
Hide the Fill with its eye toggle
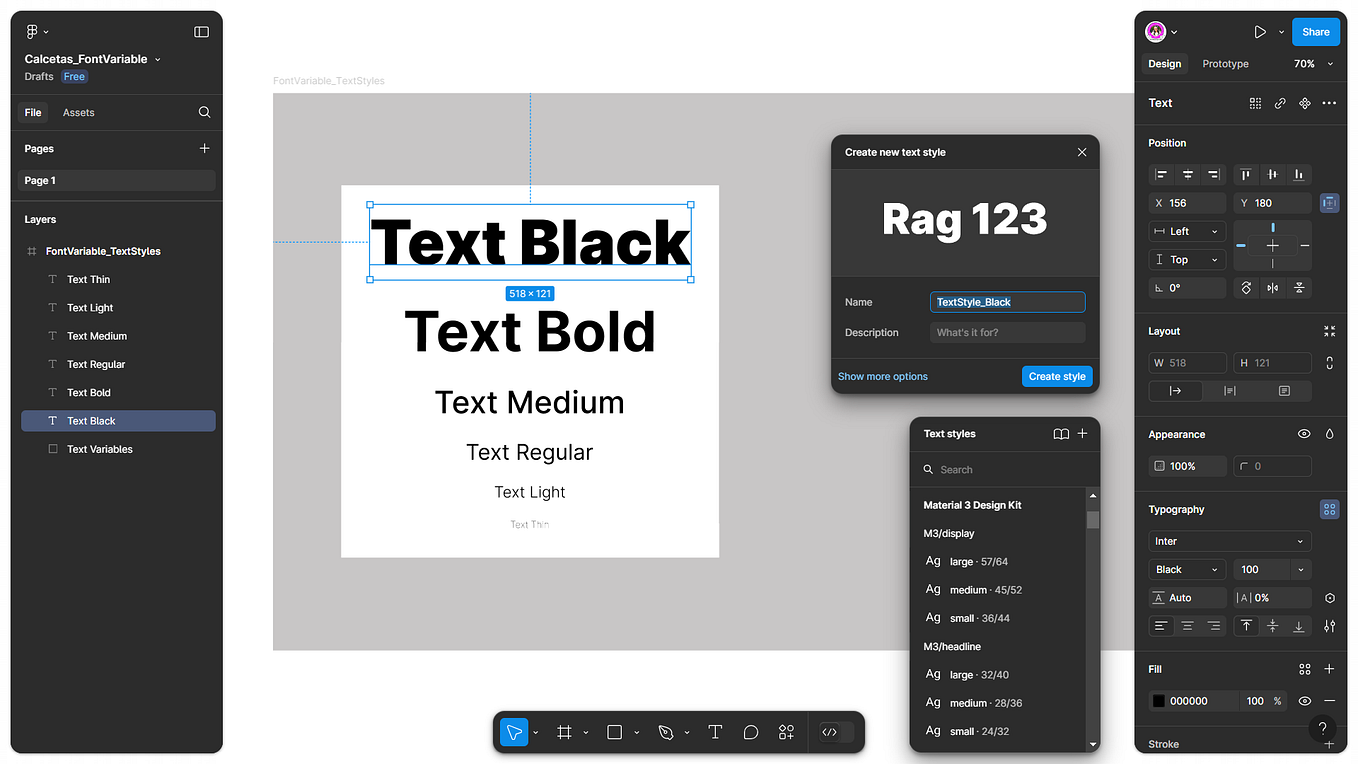[1304, 701]
